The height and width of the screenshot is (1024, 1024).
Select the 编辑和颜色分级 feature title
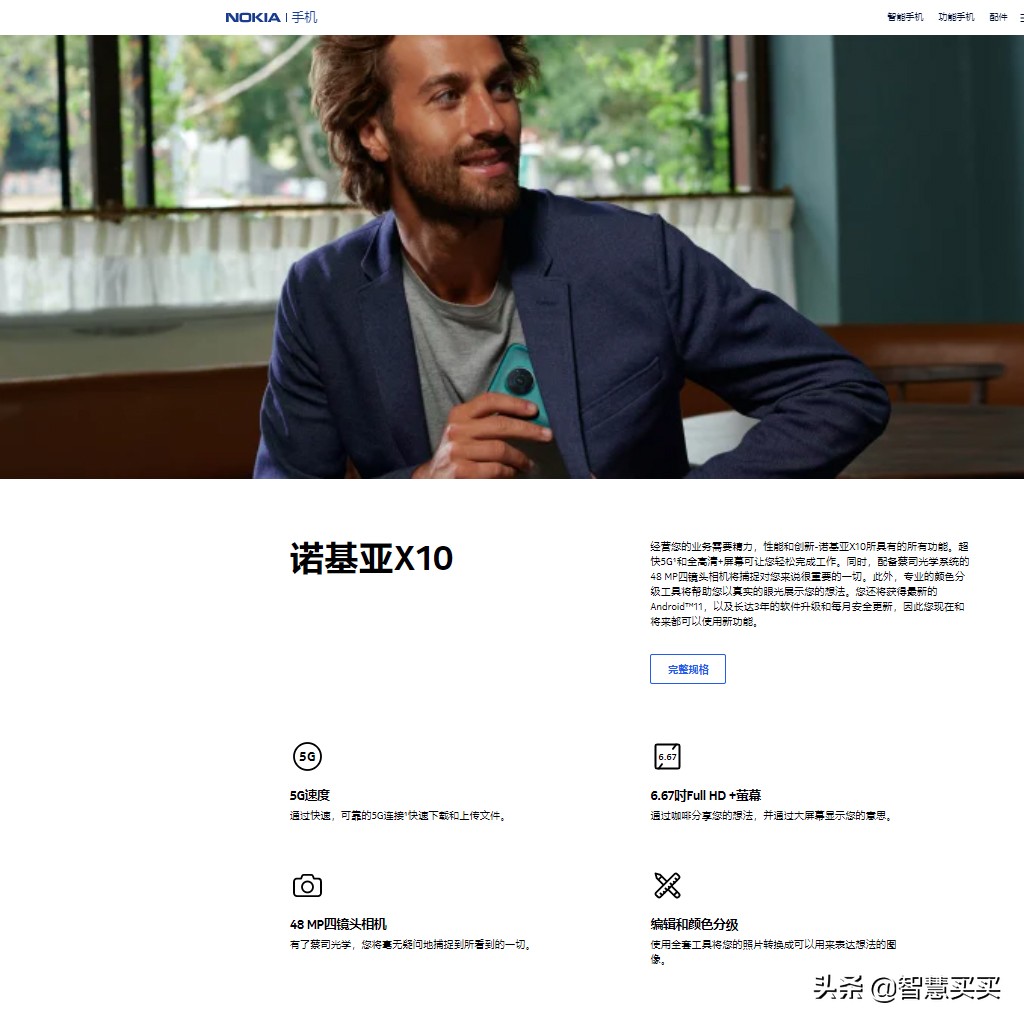(x=694, y=924)
